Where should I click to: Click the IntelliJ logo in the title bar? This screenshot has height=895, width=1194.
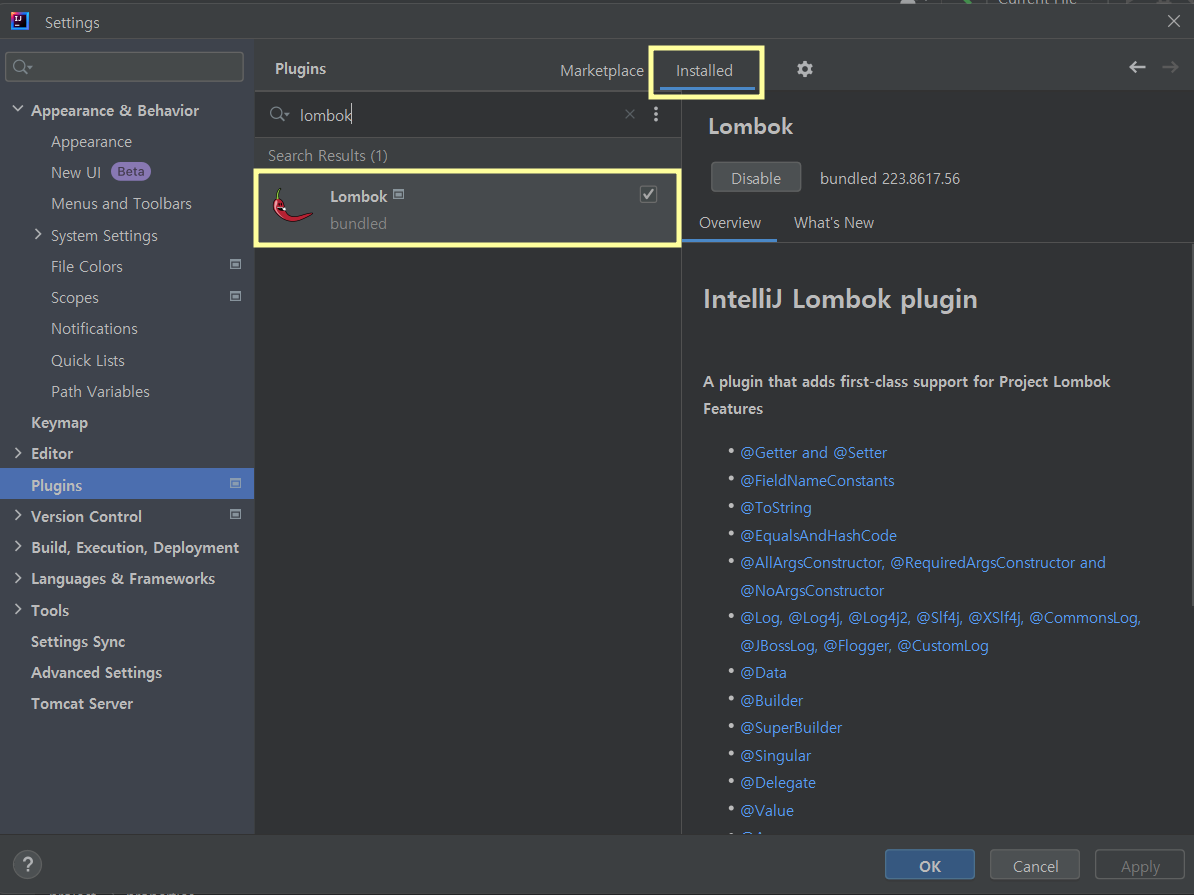(x=20, y=21)
